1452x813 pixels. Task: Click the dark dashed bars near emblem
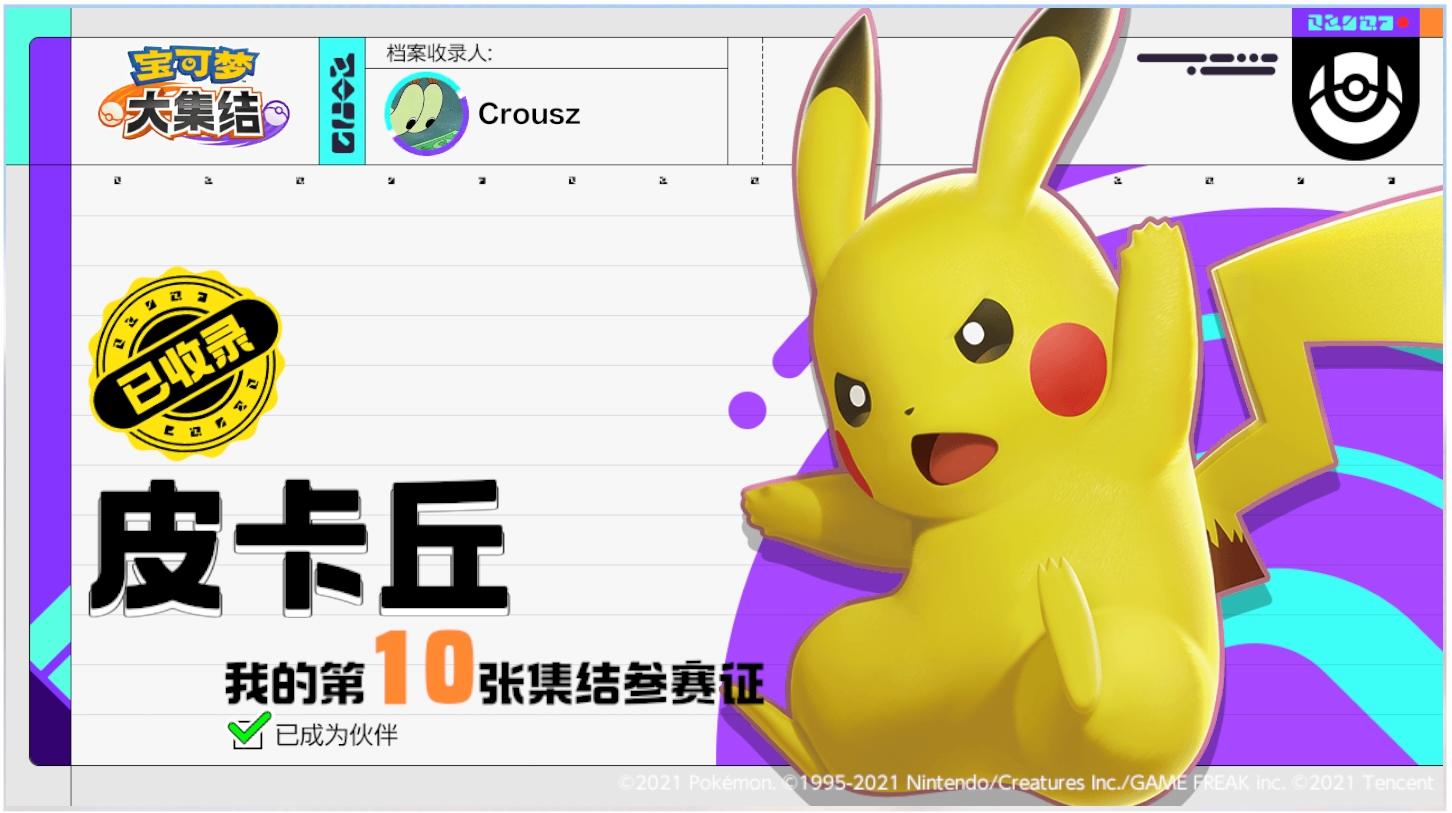pyautogui.click(x=1207, y=64)
